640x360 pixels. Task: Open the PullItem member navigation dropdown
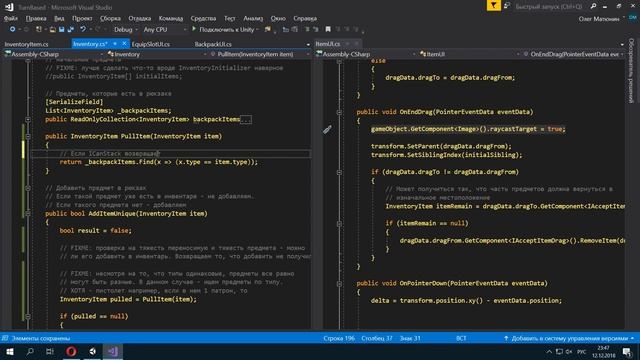pyautogui.click(x=260, y=54)
